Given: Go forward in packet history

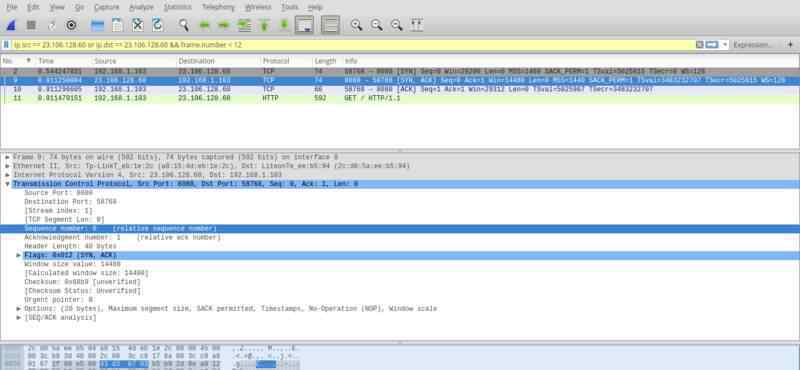Looking at the screenshot, I should (224, 25).
